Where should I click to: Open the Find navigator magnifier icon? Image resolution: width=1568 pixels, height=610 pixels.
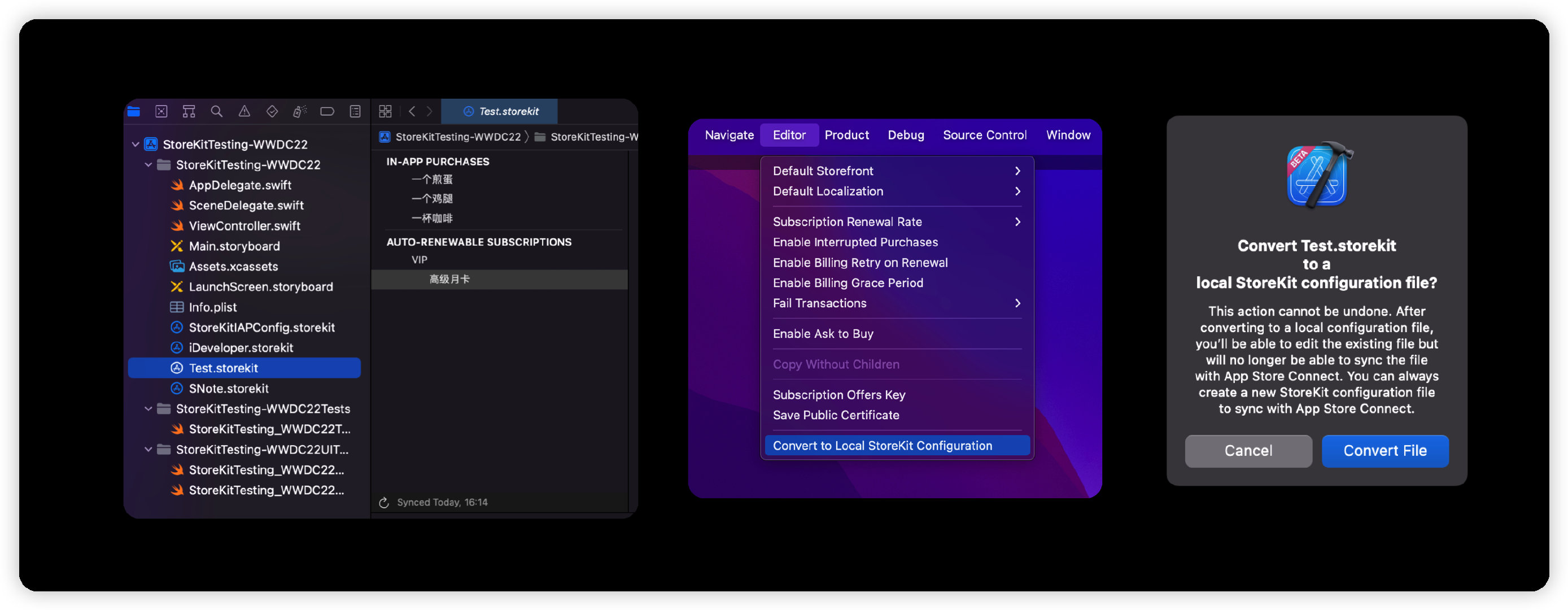(217, 111)
